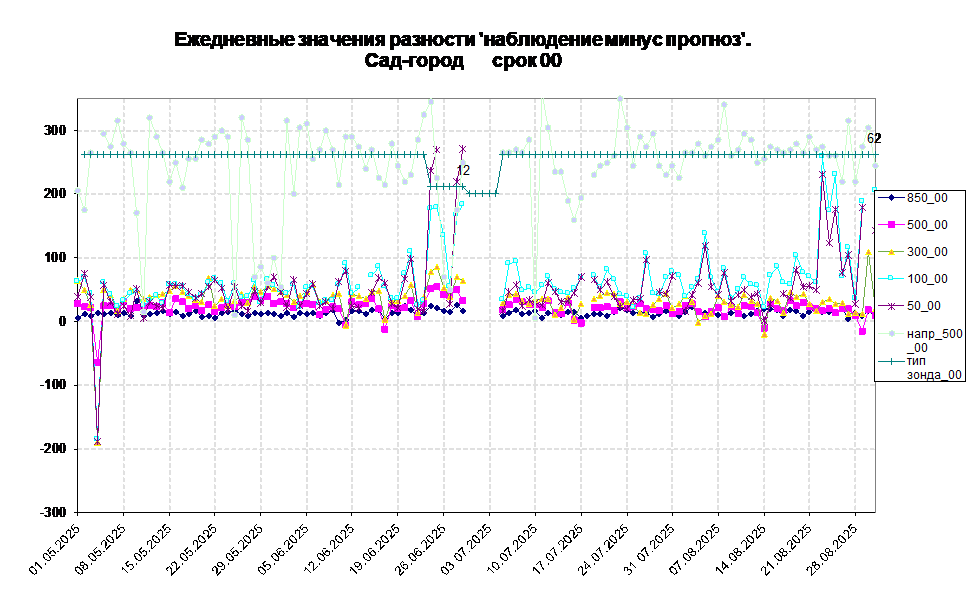Select the 50_00 legend label
This screenshot has height=599, width=976.
pos(924,306)
